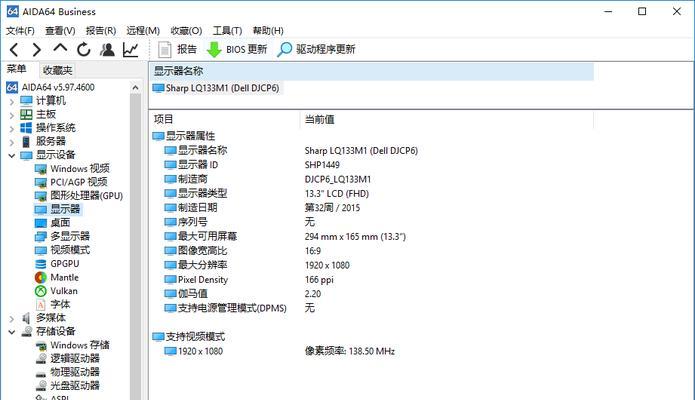Image resolution: width=695 pixels, height=400 pixels.
Task: Expand the 服务器 tree node
Action: [x=12, y=142]
